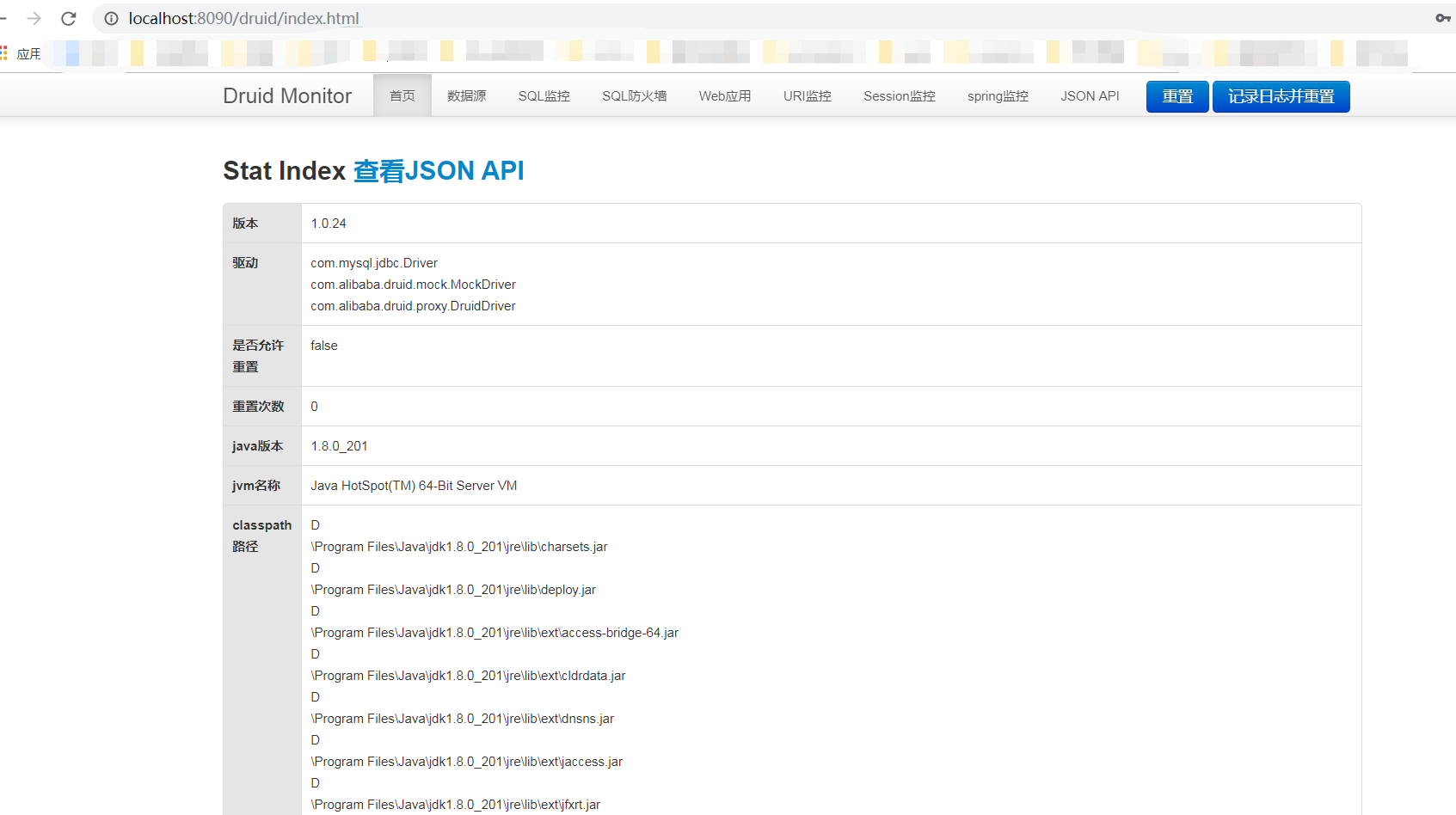Click the jvm名称 row label

tap(256, 486)
